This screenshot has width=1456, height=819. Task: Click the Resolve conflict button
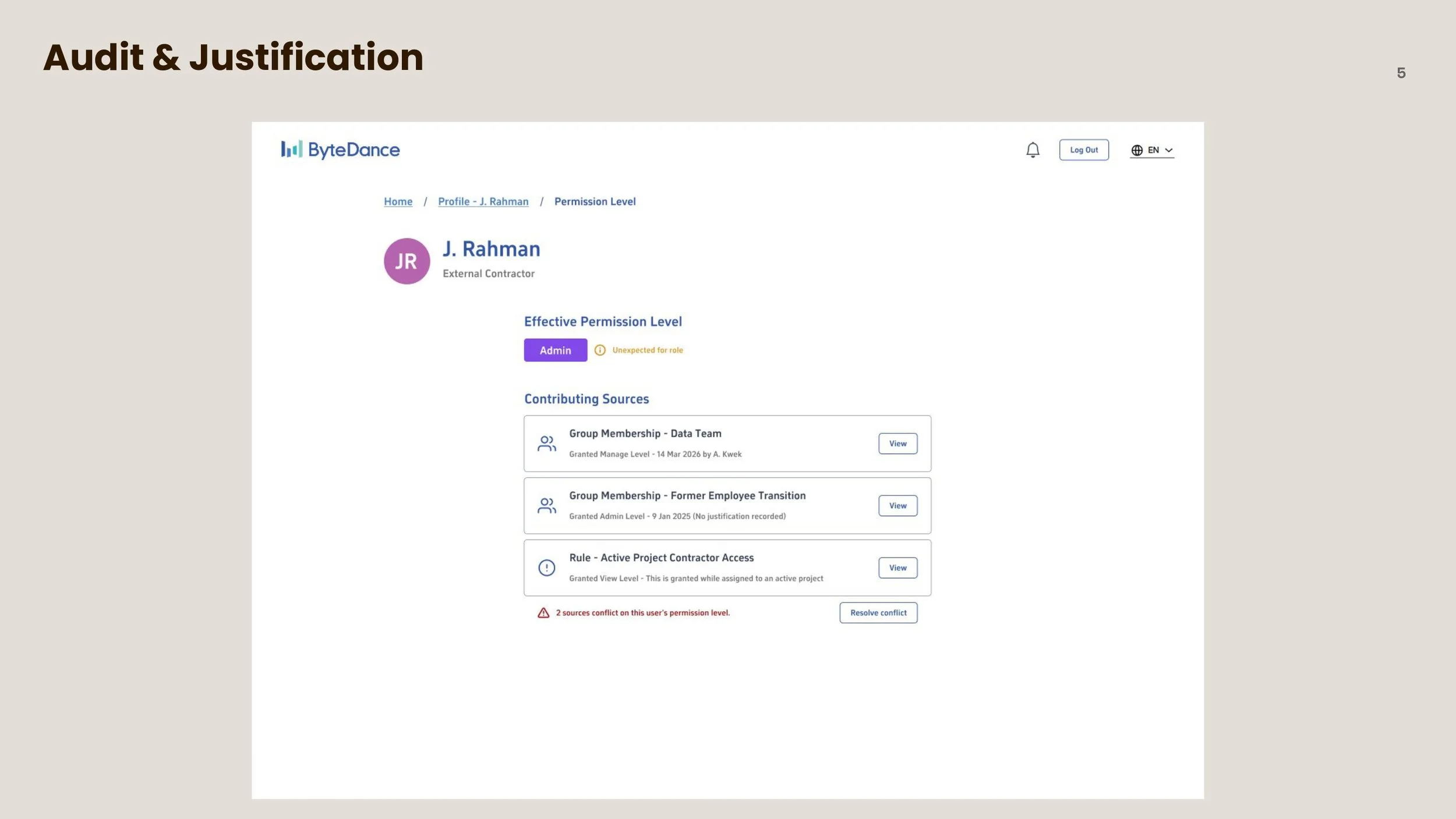pyautogui.click(x=878, y=613)
